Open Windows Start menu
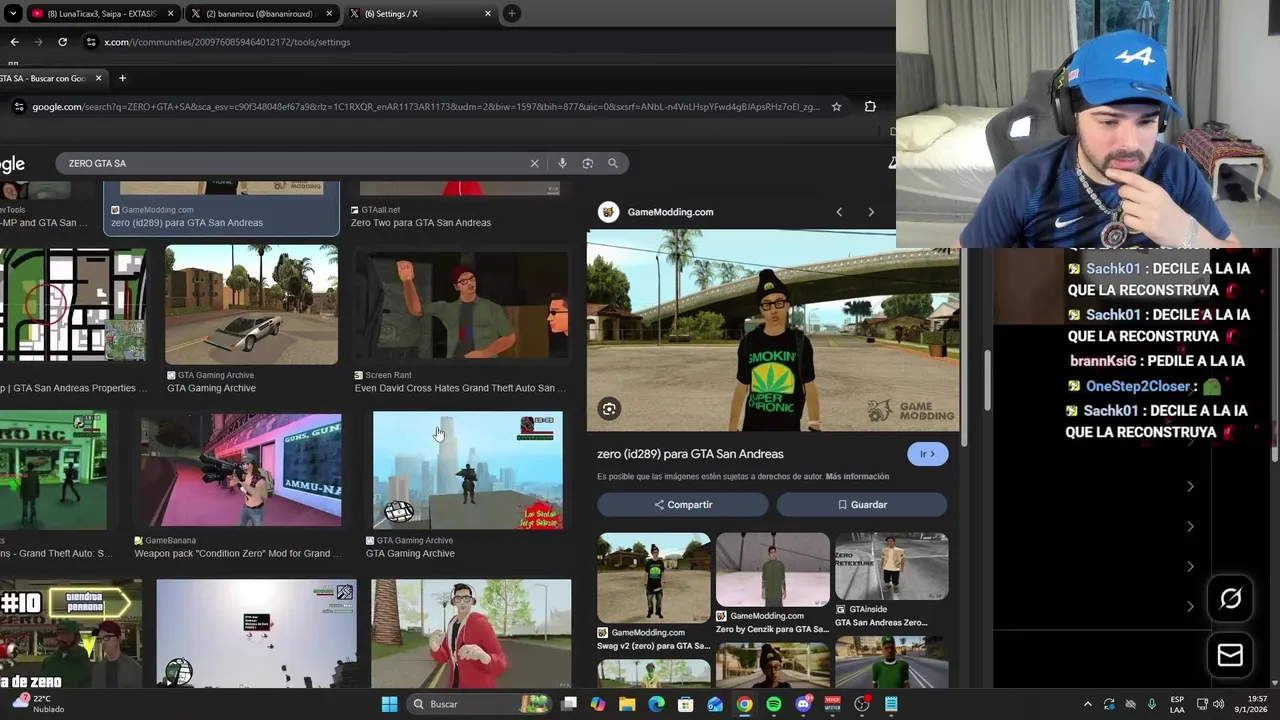Image resolution: width=1280 pixels, height=720 pixels. click(389, 704)
